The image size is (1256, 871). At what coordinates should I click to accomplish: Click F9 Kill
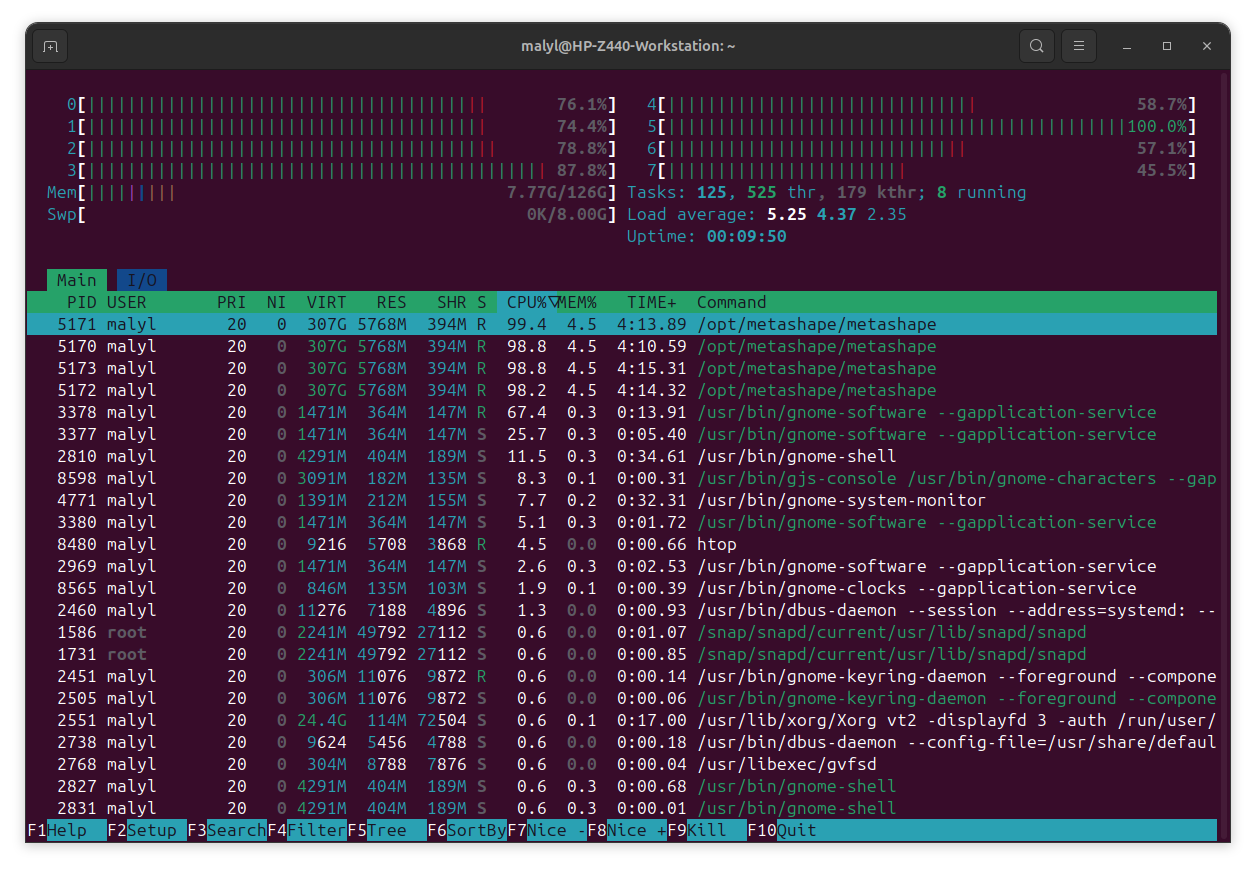coord(707,830)
